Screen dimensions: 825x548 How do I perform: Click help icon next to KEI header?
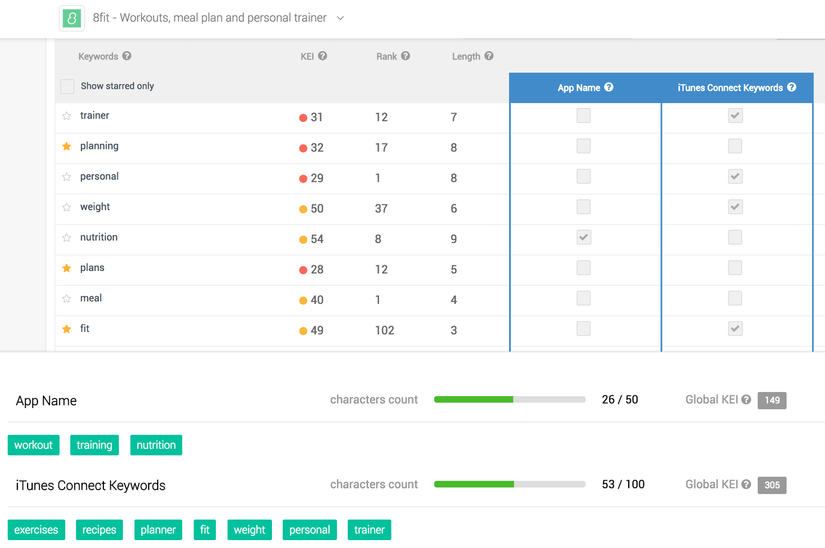click(x=323, y=57)
